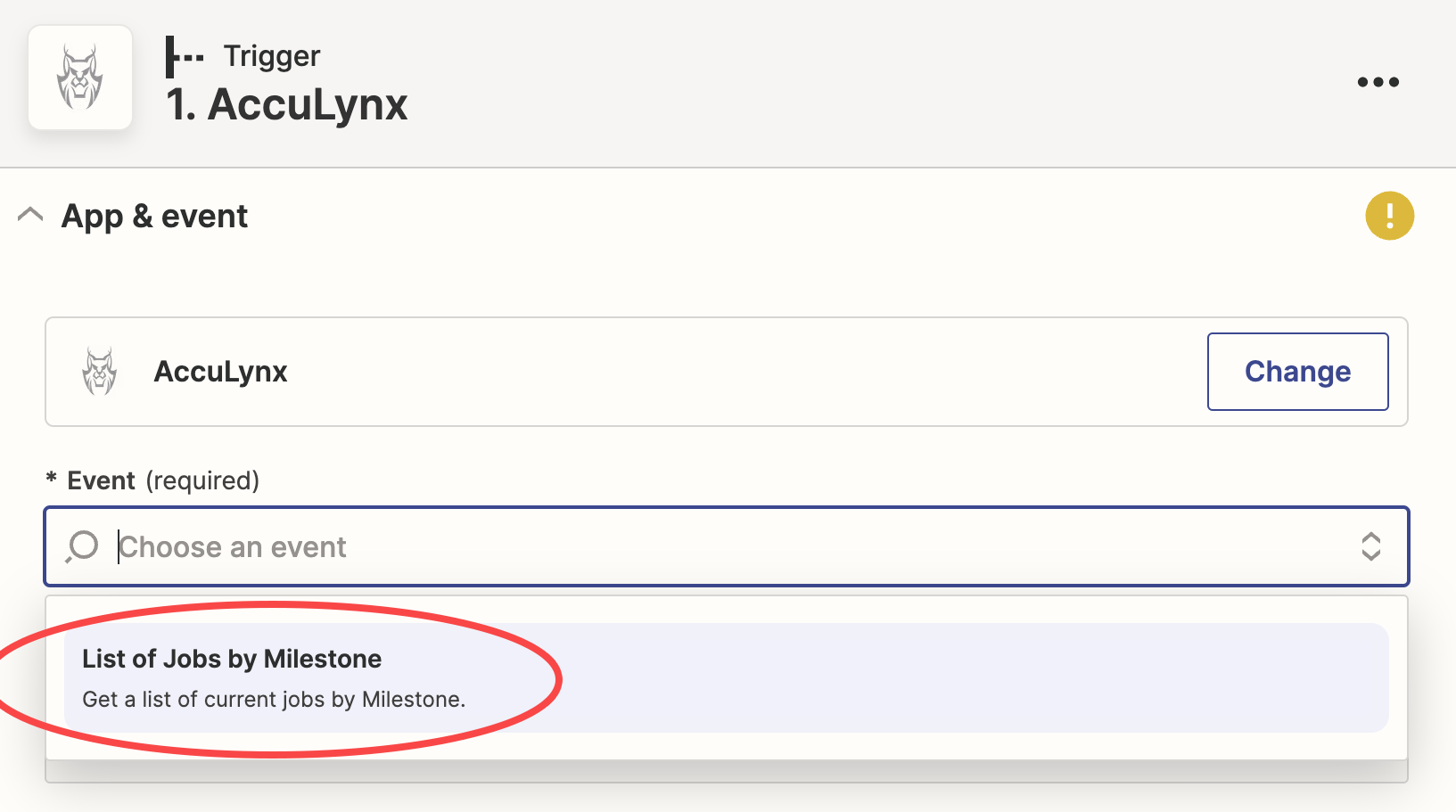Screen dimensions: 1456x812
Task: Click the Trigger label in the header
Action: [272, 56]
